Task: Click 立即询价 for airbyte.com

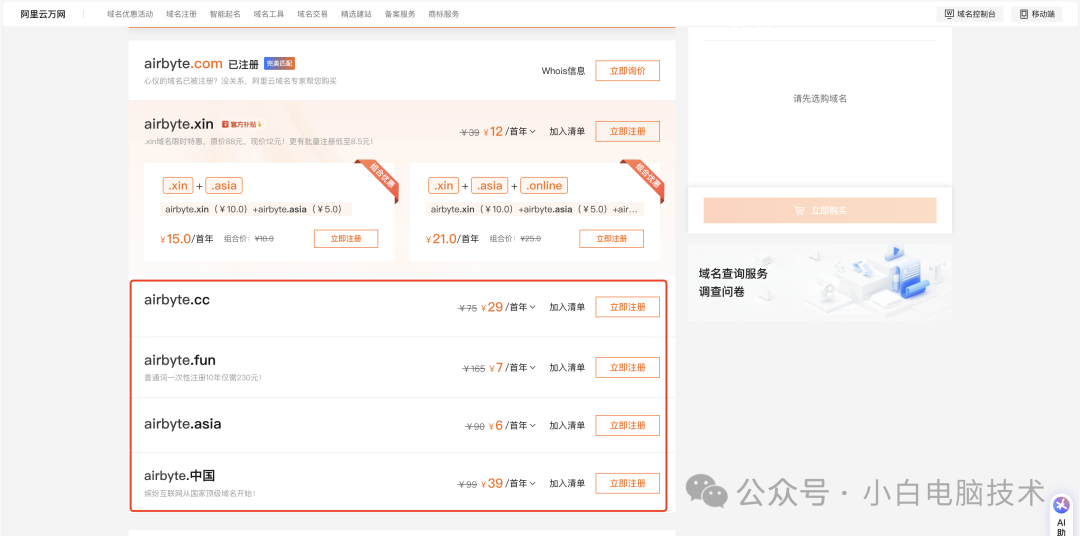Action: tap(627, 71)
